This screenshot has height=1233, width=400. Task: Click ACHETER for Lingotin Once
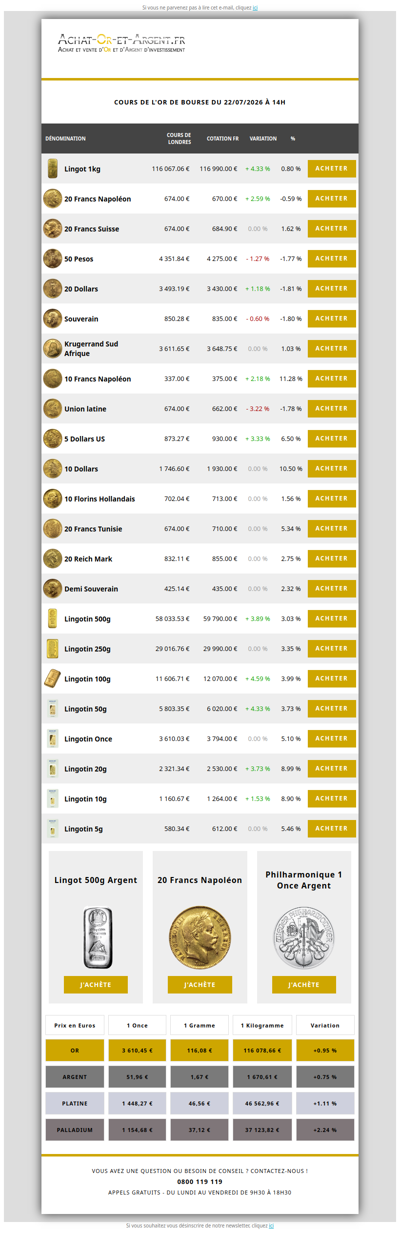331,739
